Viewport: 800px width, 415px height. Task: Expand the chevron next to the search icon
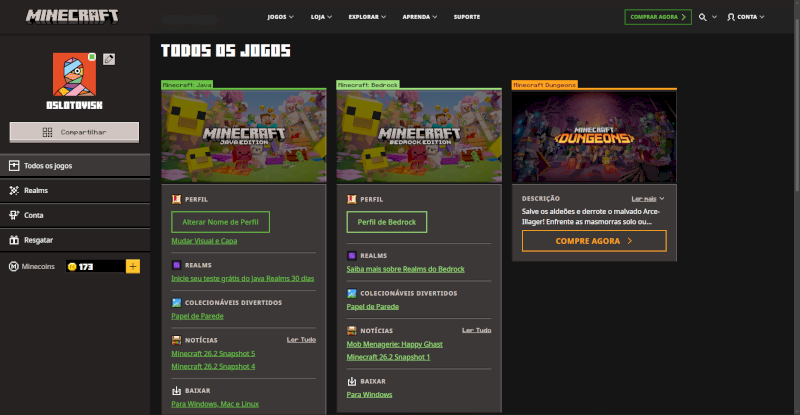(714, 17)
